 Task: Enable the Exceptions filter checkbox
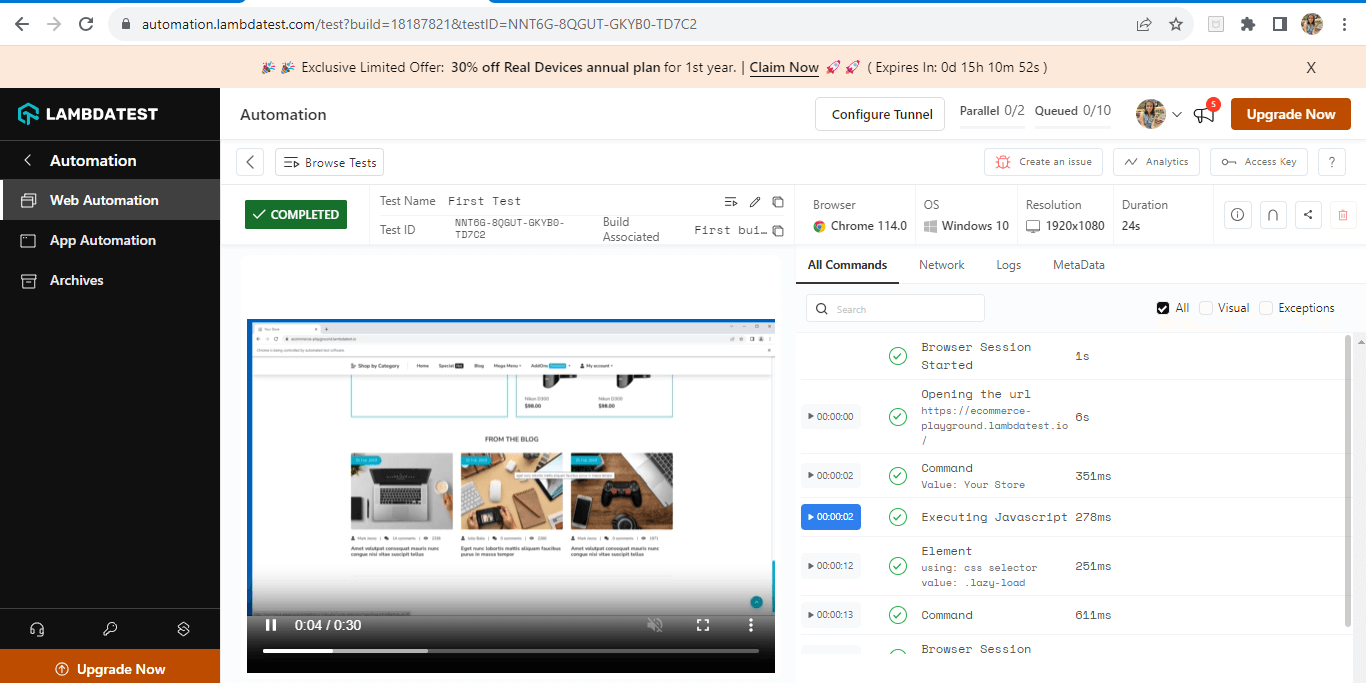1266,308
